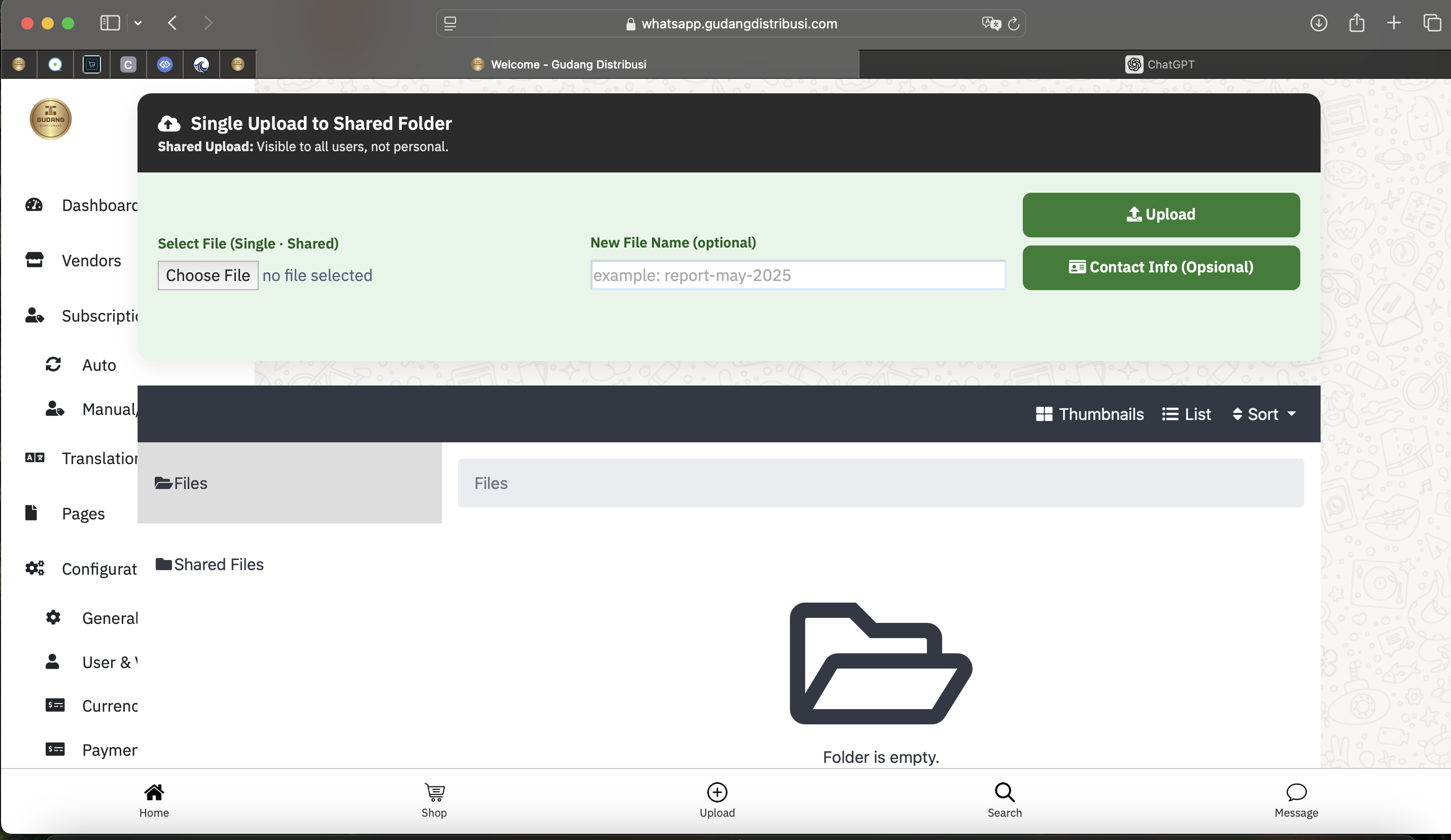Viewport: 1451px width, 840px height.
Task: Switch to List view
Action: [1186, 414]
